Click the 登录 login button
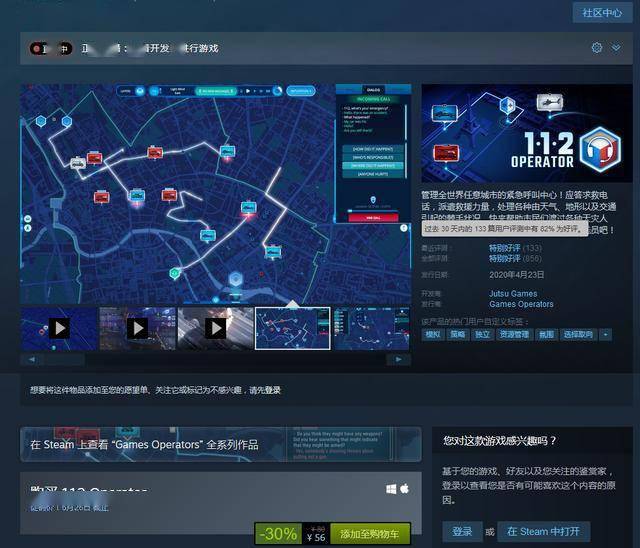This screenshot has height=548, width=640. [x=462, y=532]
